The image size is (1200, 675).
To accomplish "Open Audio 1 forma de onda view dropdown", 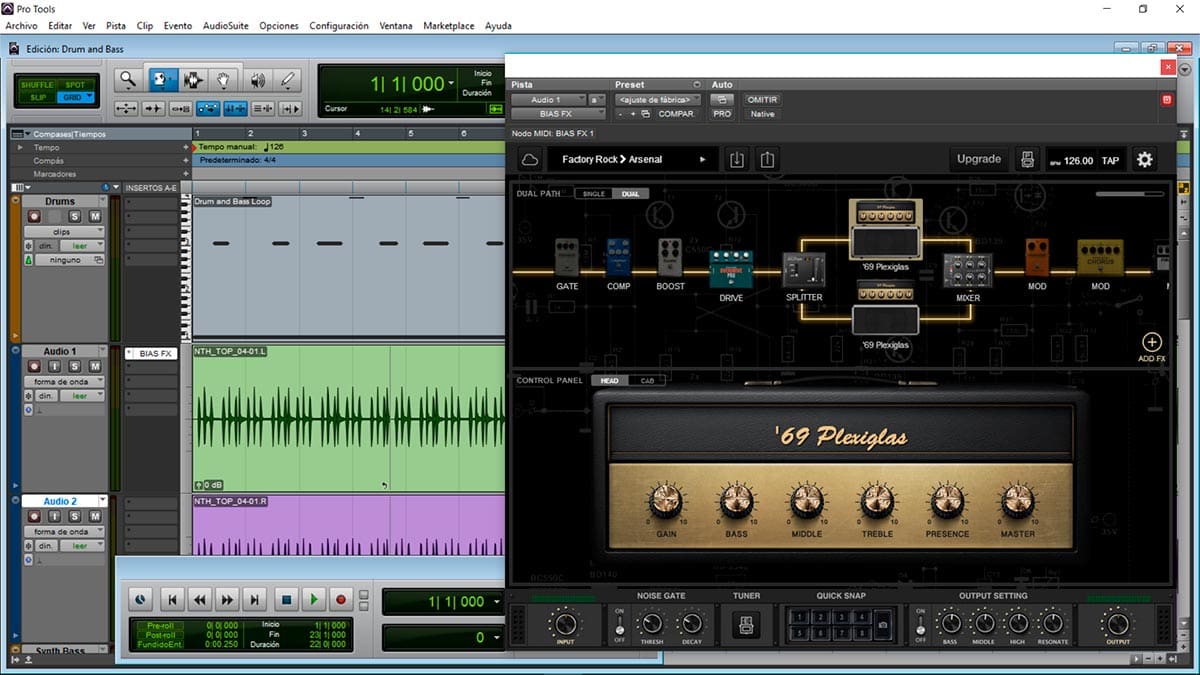I will [x=64, y=381].
